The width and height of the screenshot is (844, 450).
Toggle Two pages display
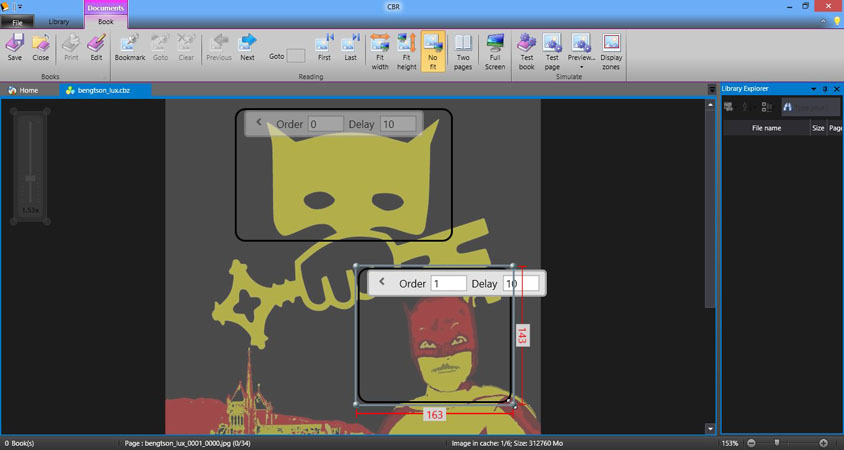(463, 52)
